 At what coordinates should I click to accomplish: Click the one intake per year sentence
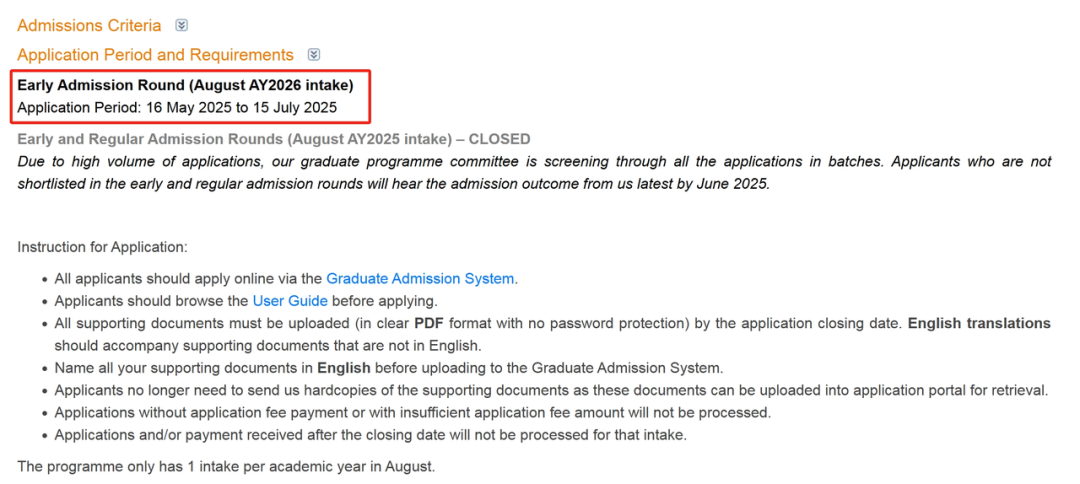tap(226, 467)
